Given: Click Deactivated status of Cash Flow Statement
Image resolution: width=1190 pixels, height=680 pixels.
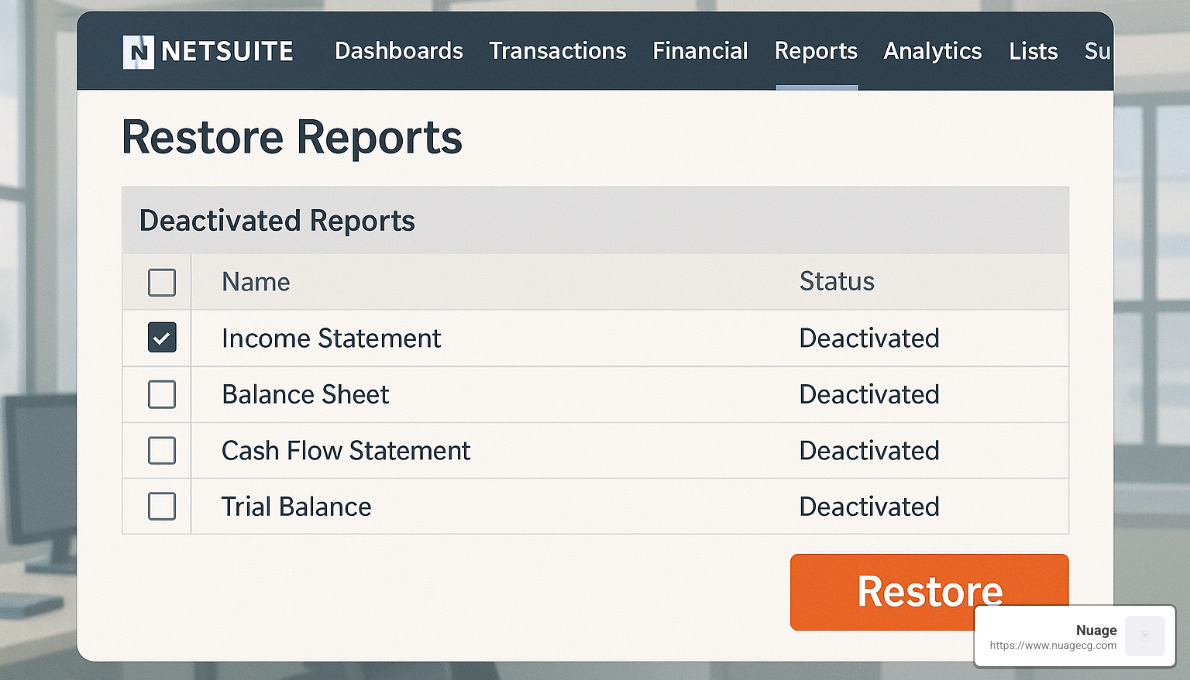Looking at the screenshot, I should point(869,451).
